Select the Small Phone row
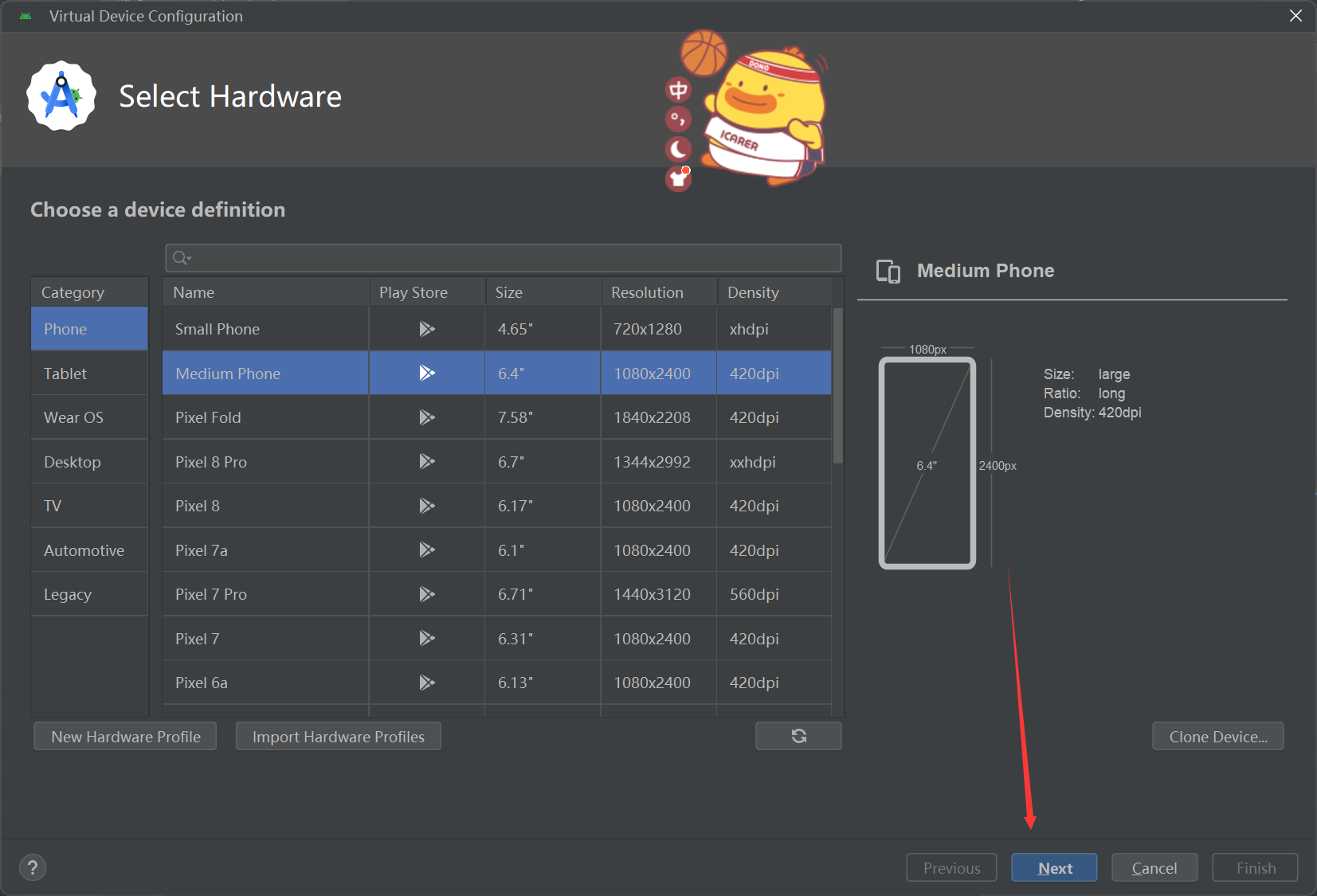This screenshot has height=896, width=1317. point(497,329)
